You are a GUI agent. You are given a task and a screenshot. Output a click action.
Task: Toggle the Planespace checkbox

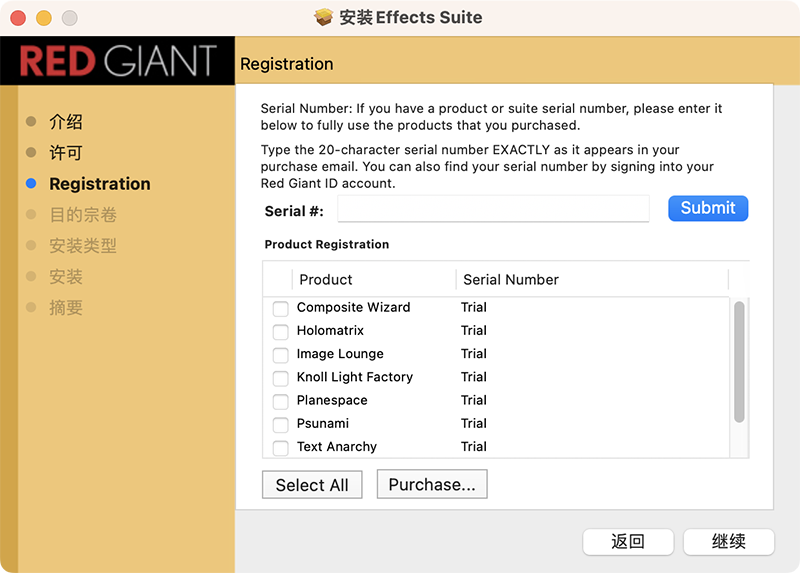pos(281,401)
